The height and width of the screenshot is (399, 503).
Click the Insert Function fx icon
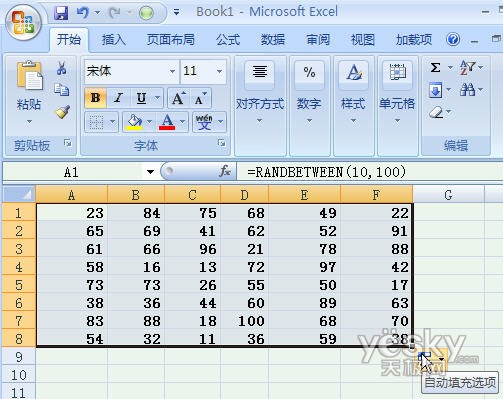(x=225, y=172)
